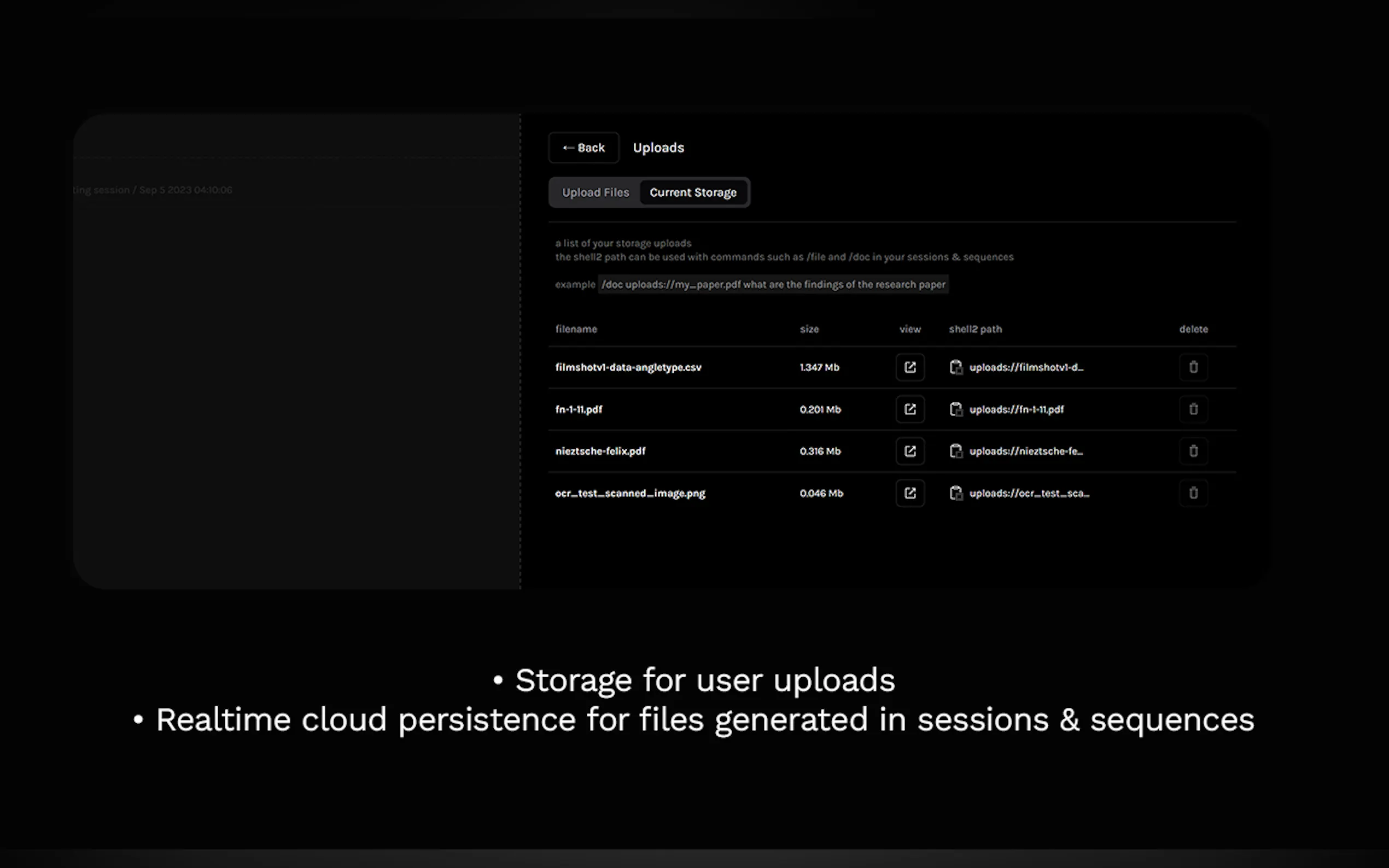Copy shell2 path icon for ocr_test image

click(955, 493)
